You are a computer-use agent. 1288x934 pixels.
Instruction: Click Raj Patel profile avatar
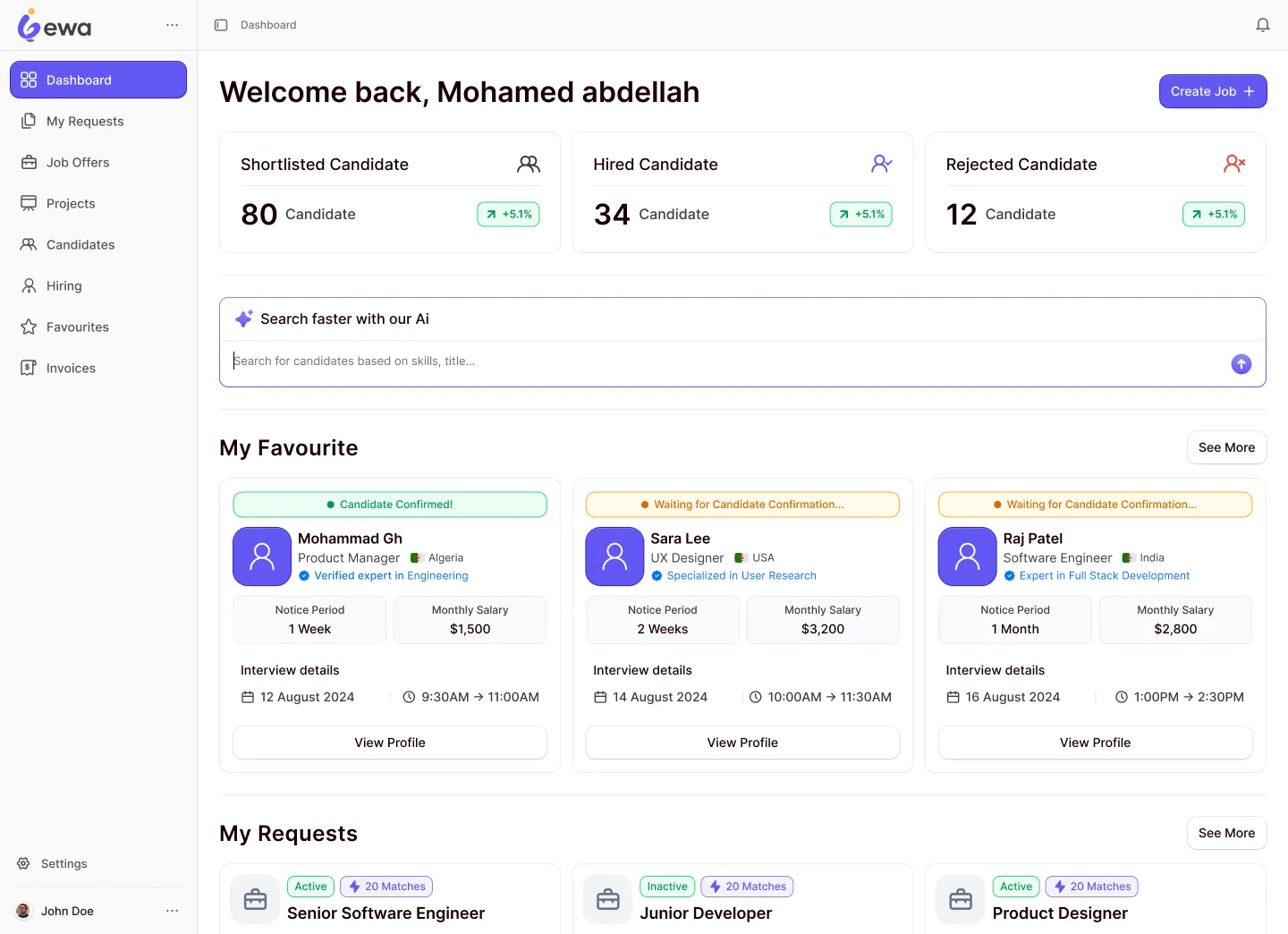pyautogui.click(x=967, y=556)
